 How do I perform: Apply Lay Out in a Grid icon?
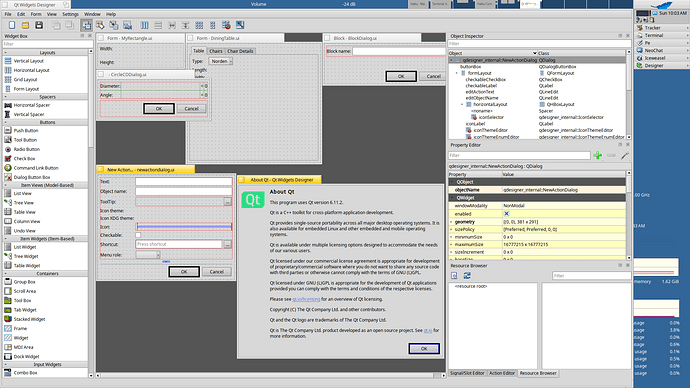[x=199, y=25]
